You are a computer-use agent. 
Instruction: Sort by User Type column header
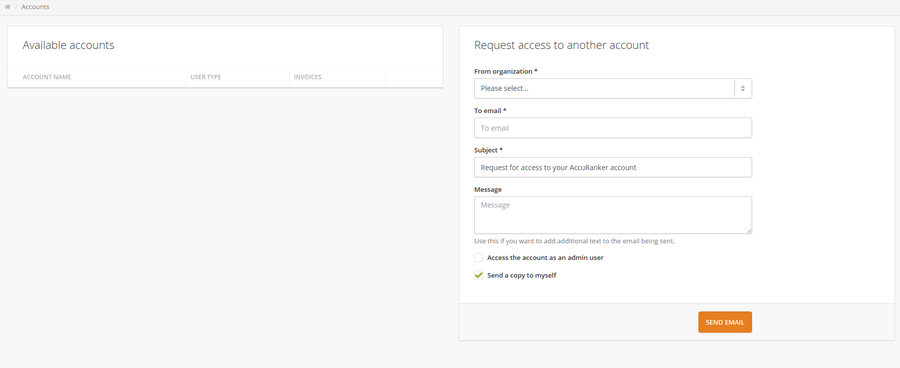205,77
